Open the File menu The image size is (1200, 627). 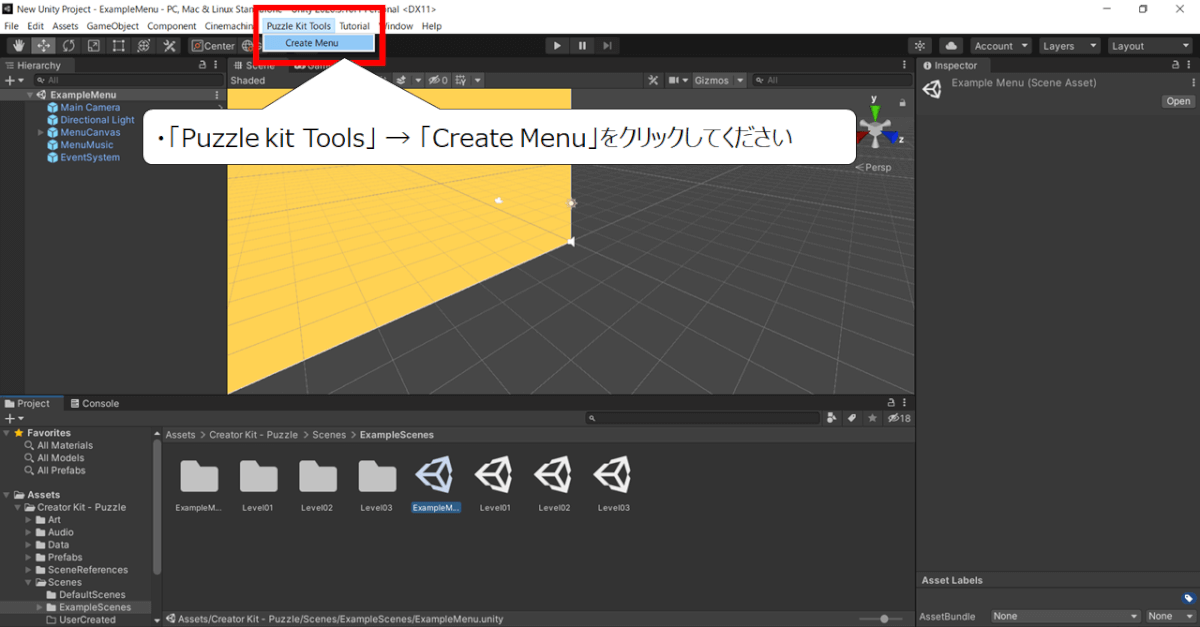pyautogui.click(x=11, y=26)
